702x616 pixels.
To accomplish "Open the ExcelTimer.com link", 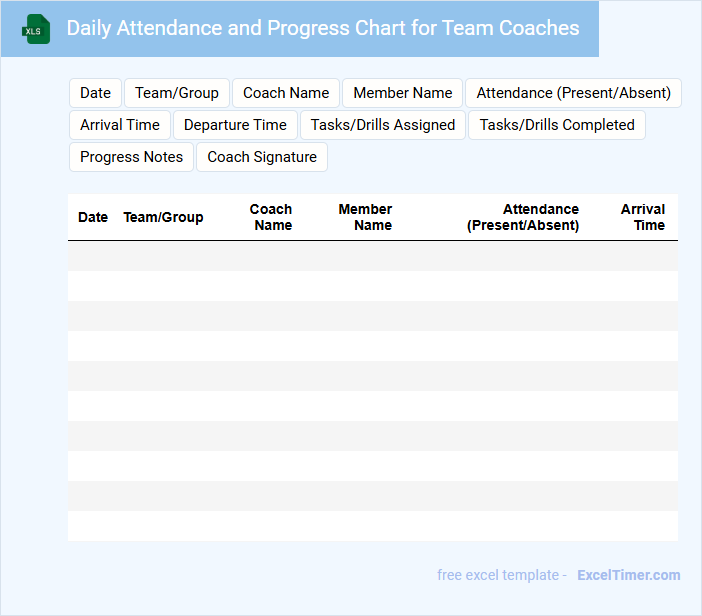I will (628, 575).
